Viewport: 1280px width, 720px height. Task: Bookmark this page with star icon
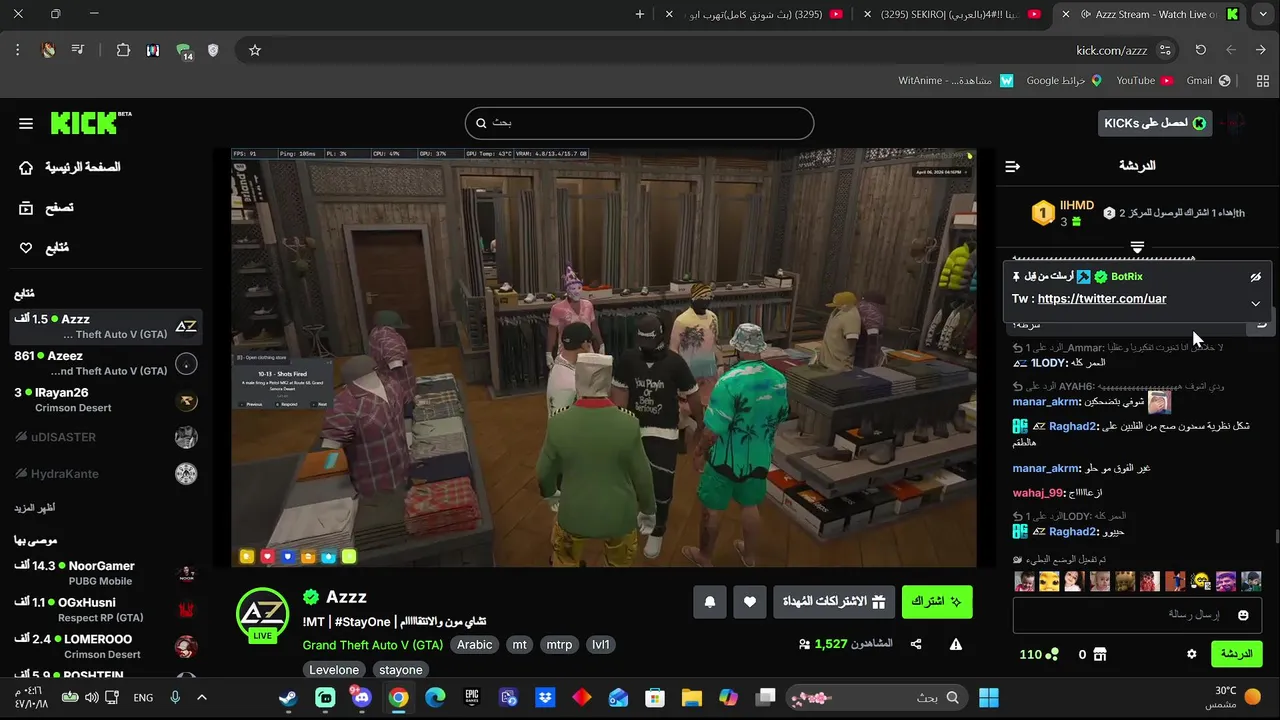pos(255,50)
